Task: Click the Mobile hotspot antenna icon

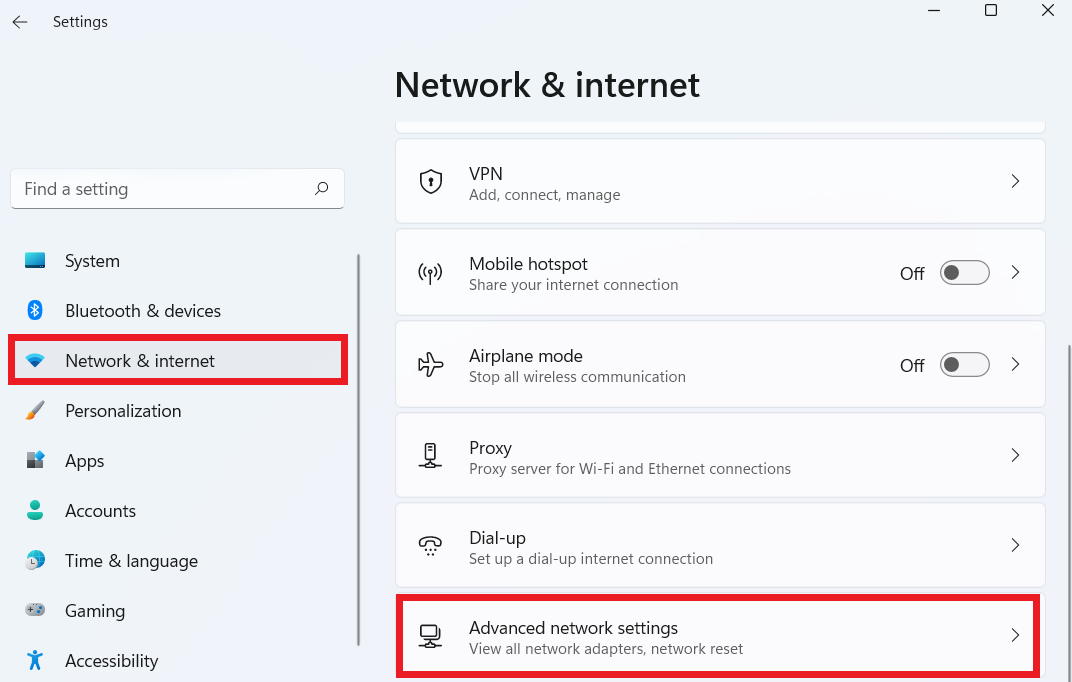Action: [431, 273]
